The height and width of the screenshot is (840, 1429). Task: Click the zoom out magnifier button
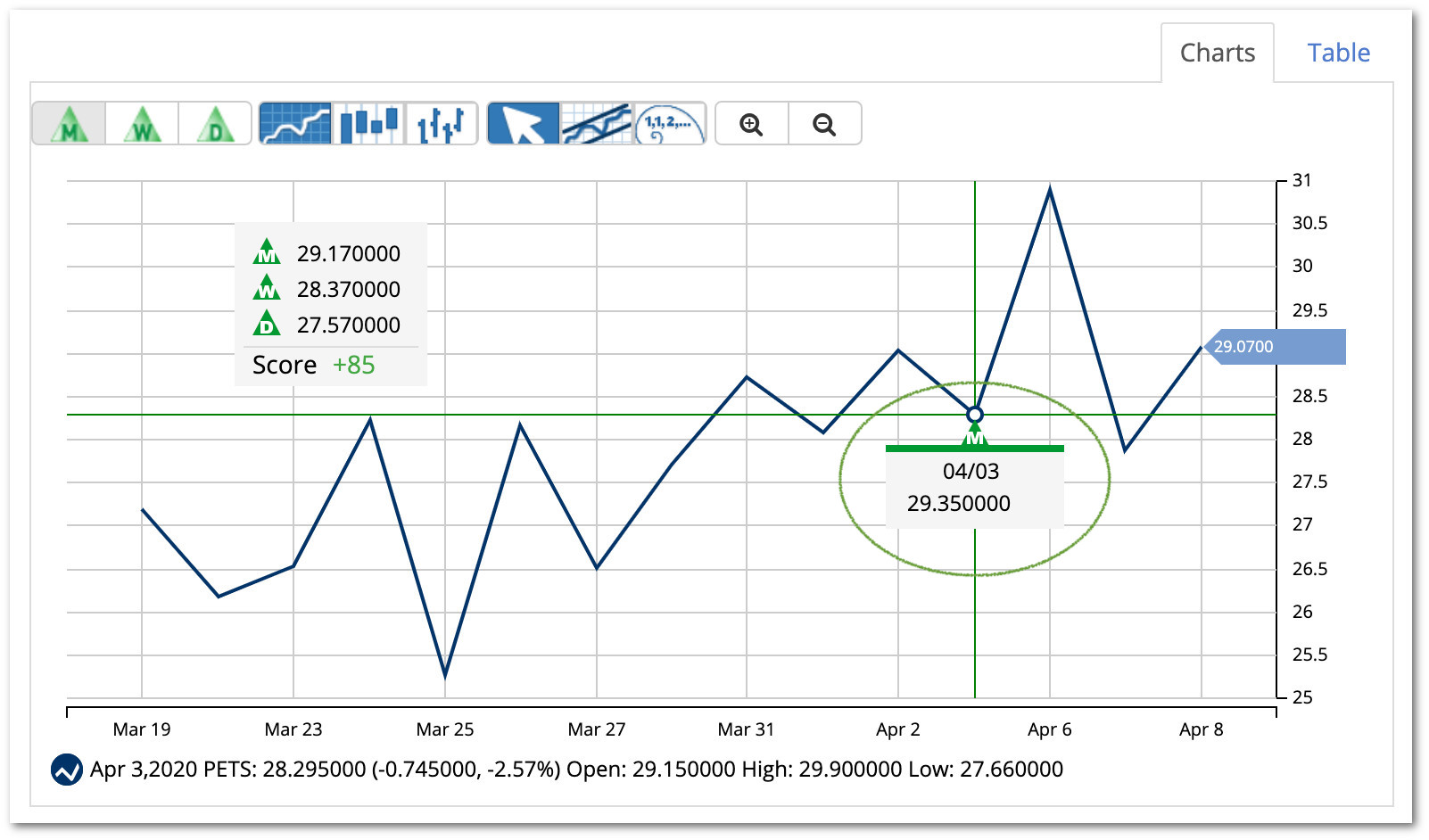coord(825,124)
